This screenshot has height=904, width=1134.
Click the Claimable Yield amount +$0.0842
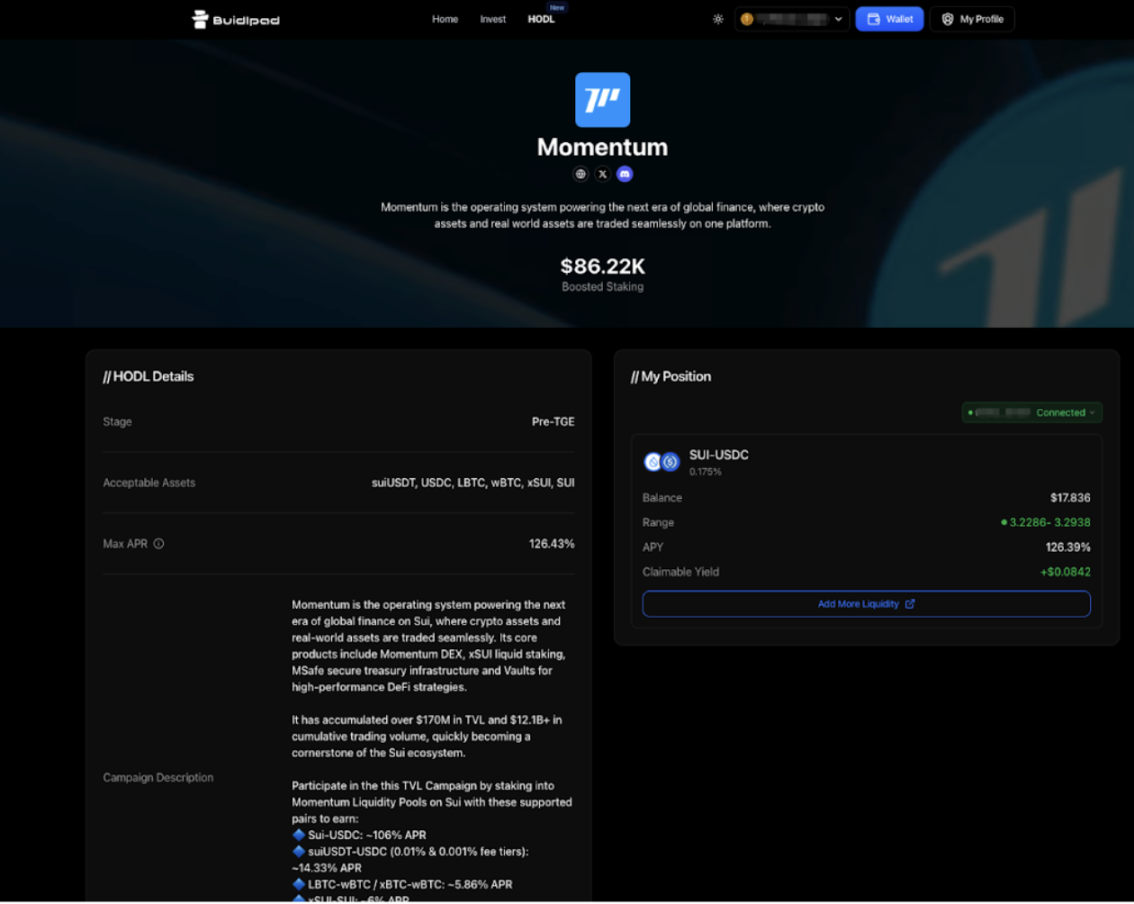(x=1064, y=572)
